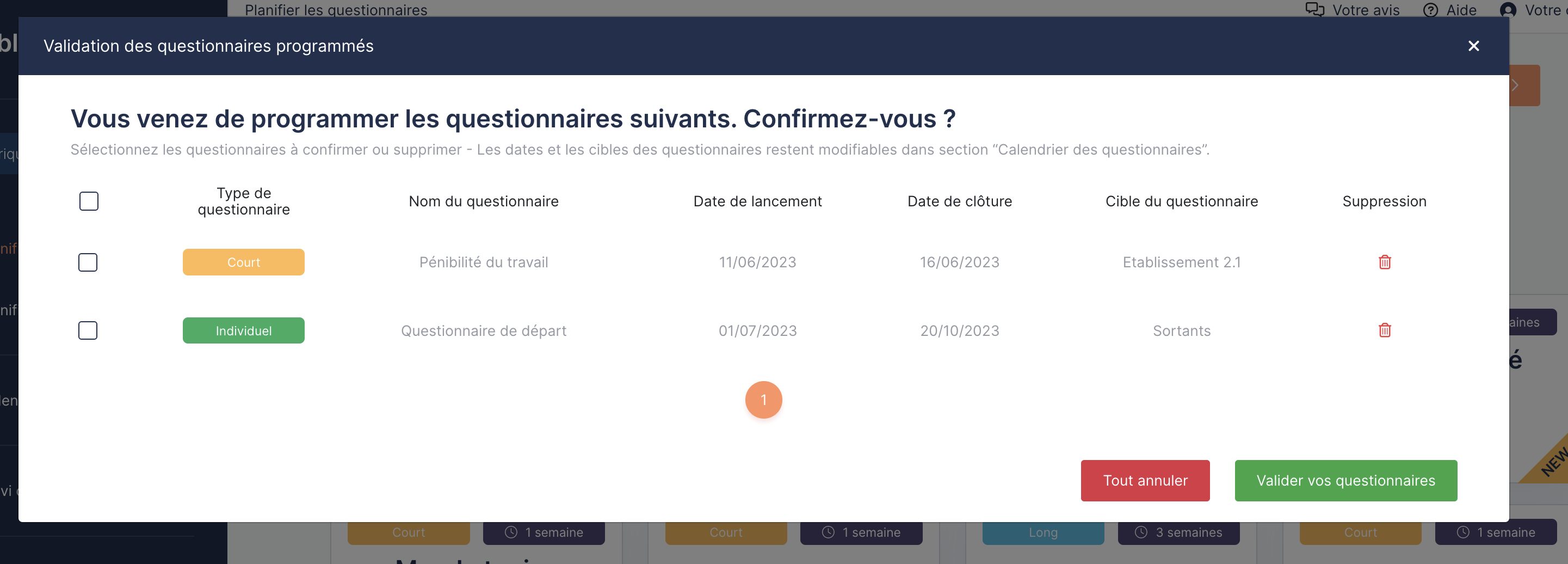Click closing date 20/10/2023

(x=959, y=331)
